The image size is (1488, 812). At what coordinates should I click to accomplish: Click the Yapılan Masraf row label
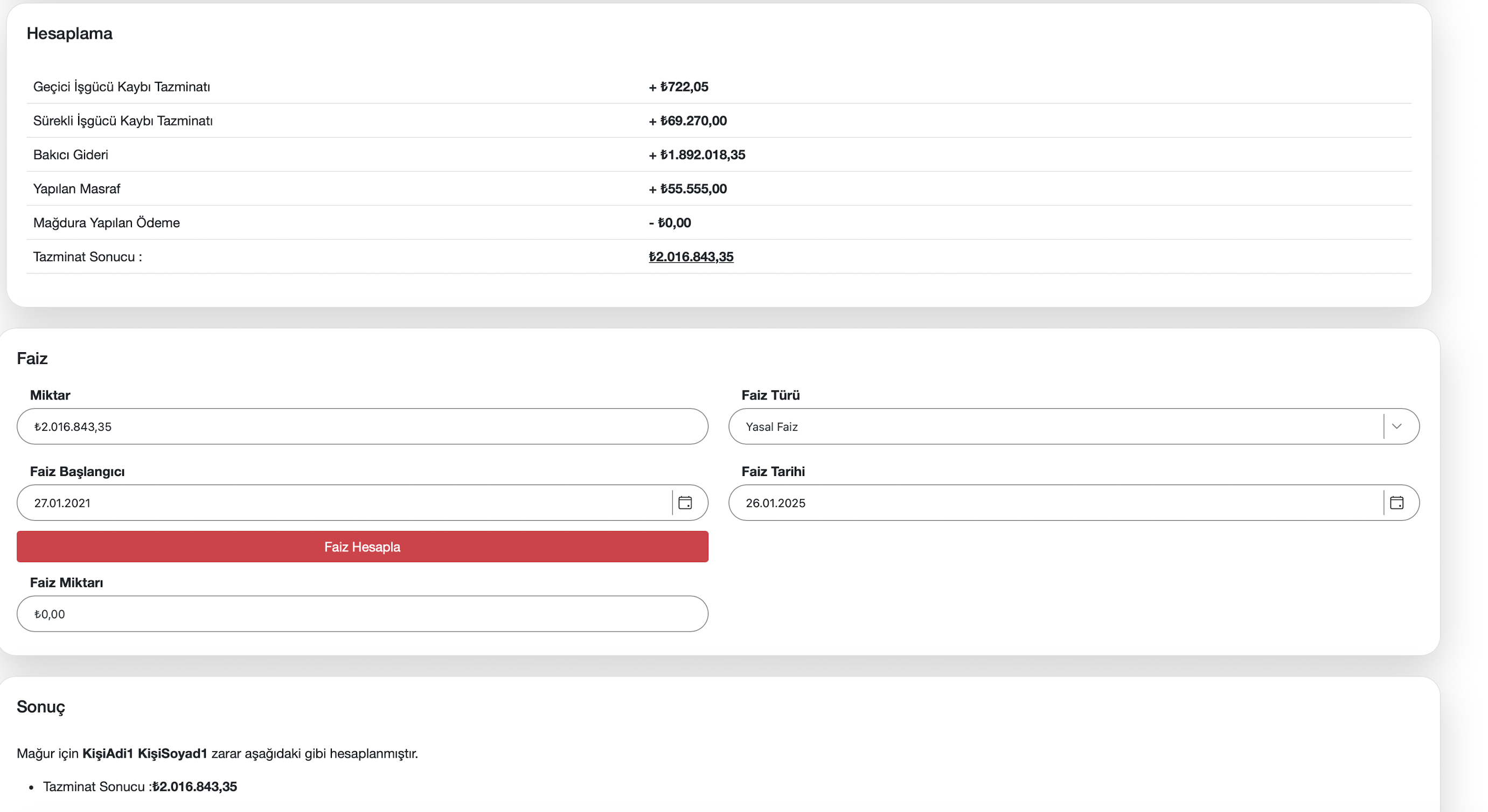[x=77, y=189]
